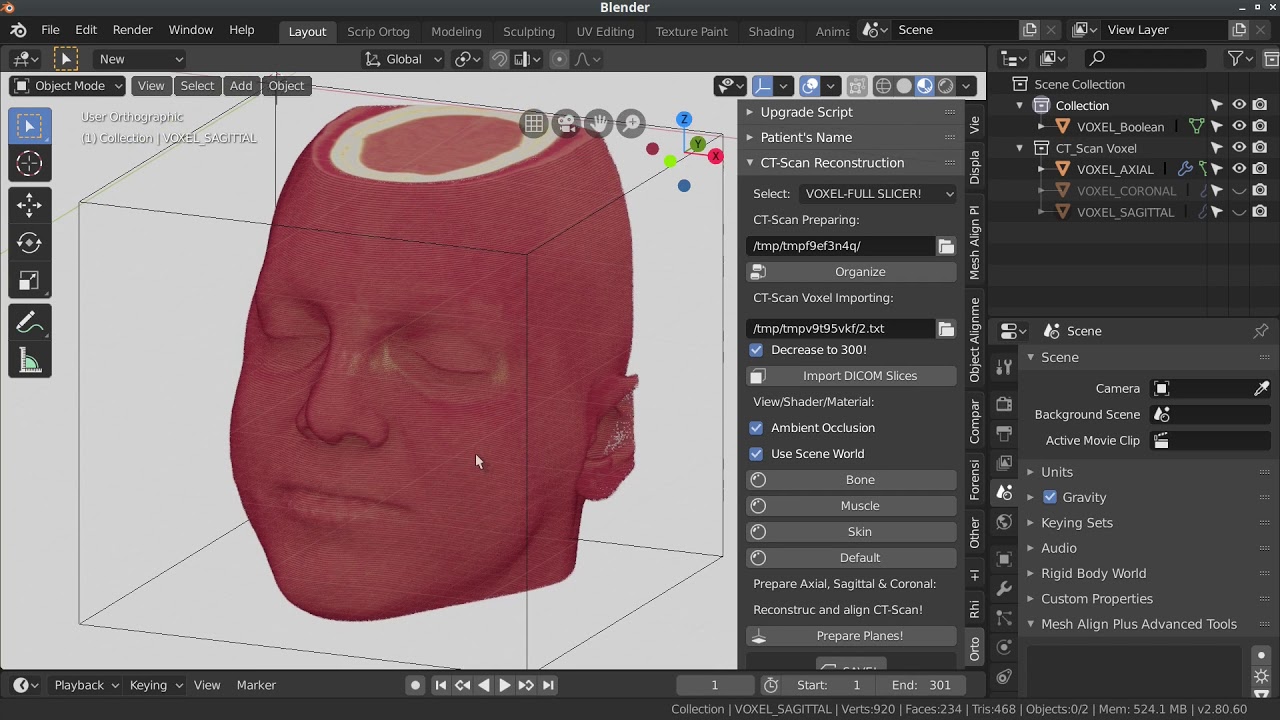Disable Ambient Occlusion
This screenshot has width=1280, height=720.
757,428
